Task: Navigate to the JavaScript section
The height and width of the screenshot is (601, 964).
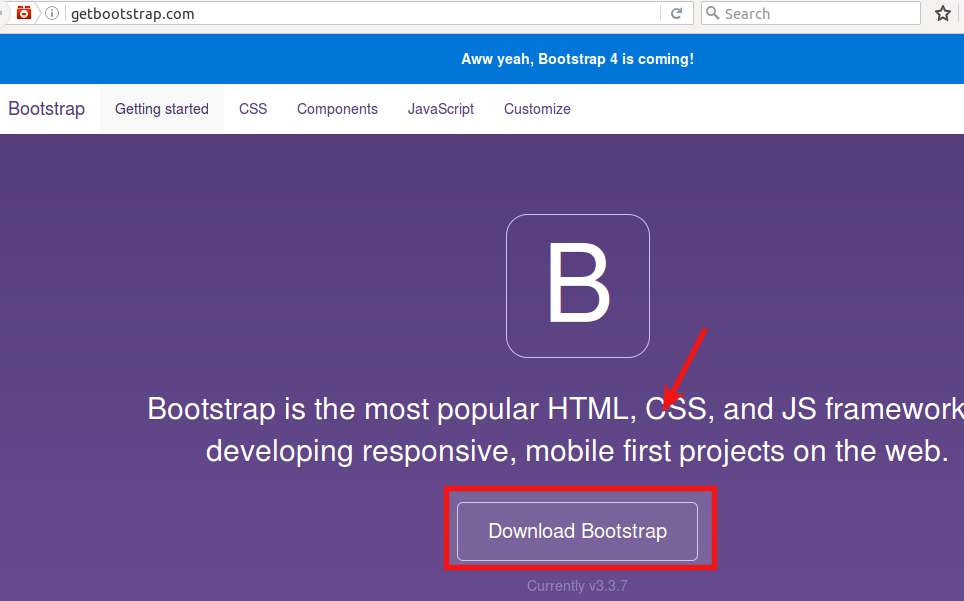Action: pyautogui.click(x=440, y=109)
